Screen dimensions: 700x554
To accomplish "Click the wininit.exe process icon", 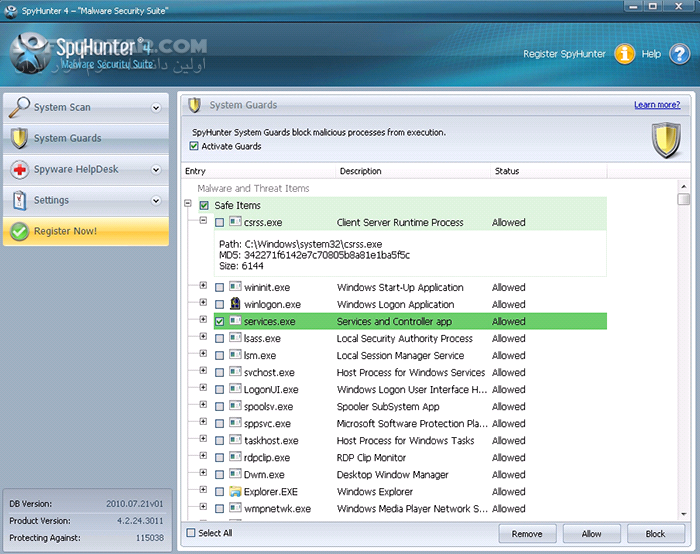I will [x=235, y=286].
